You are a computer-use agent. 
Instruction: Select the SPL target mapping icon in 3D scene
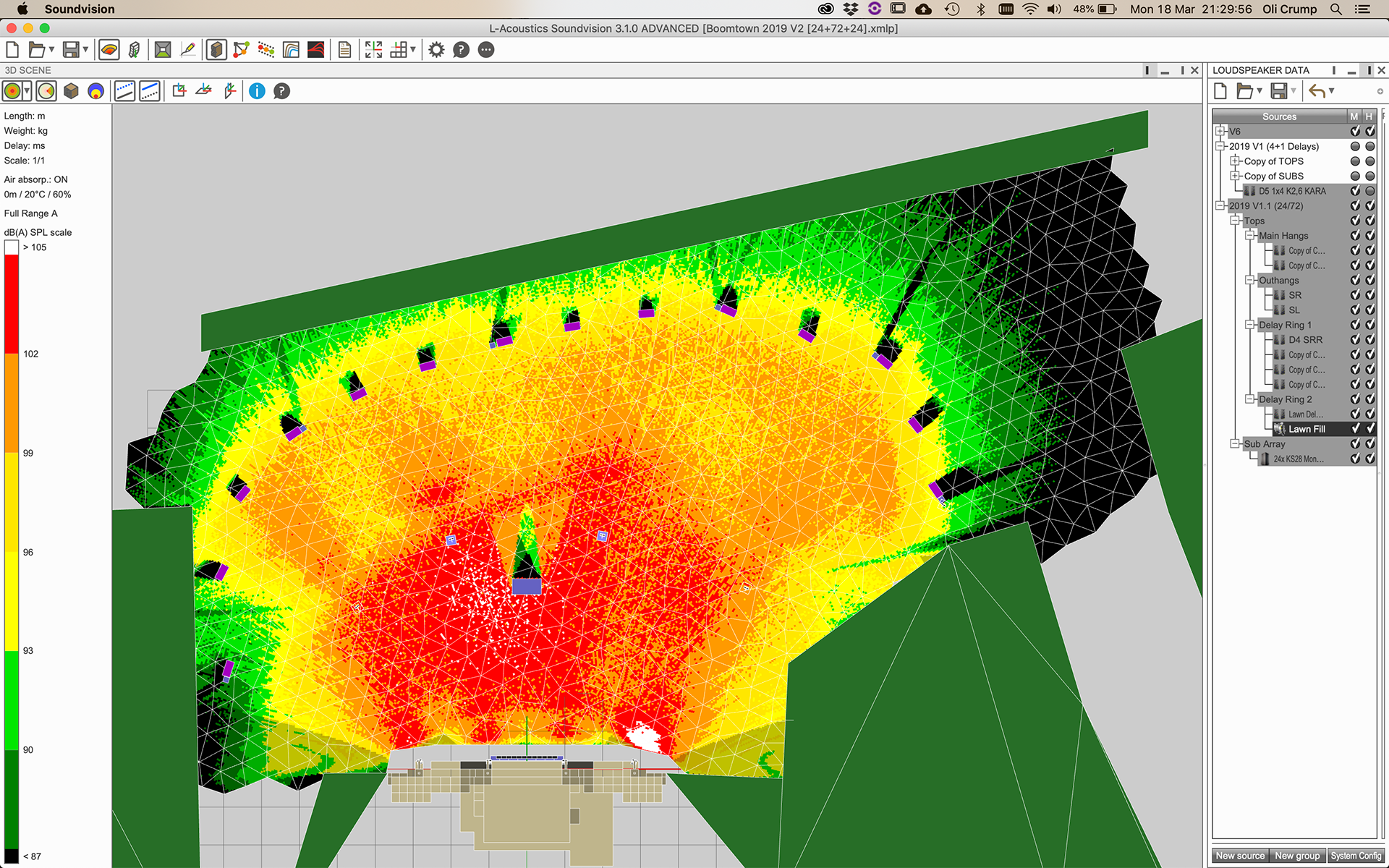tap(12, 91)
